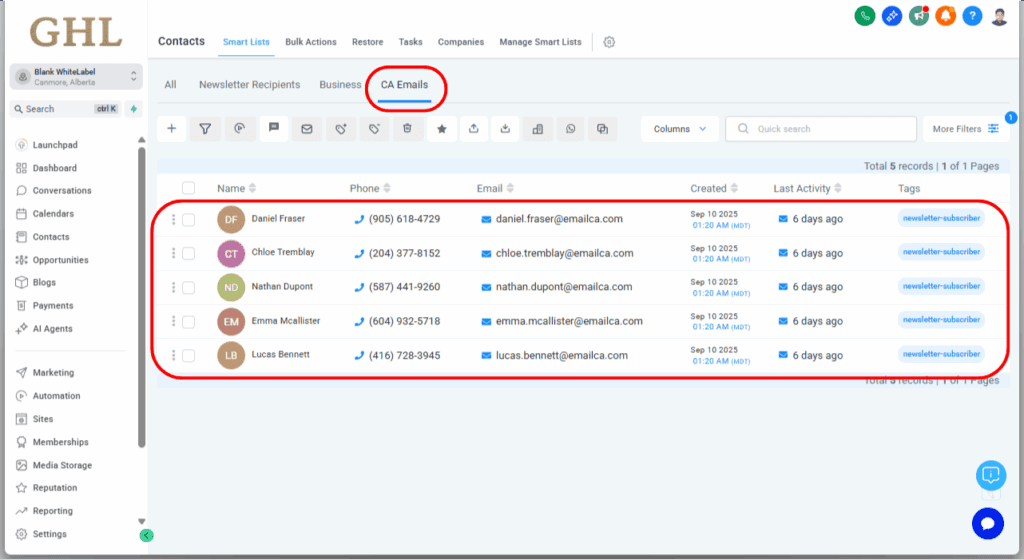Sort by the Email column arrows
This screenshot has width=1024, height=560.
510,188
